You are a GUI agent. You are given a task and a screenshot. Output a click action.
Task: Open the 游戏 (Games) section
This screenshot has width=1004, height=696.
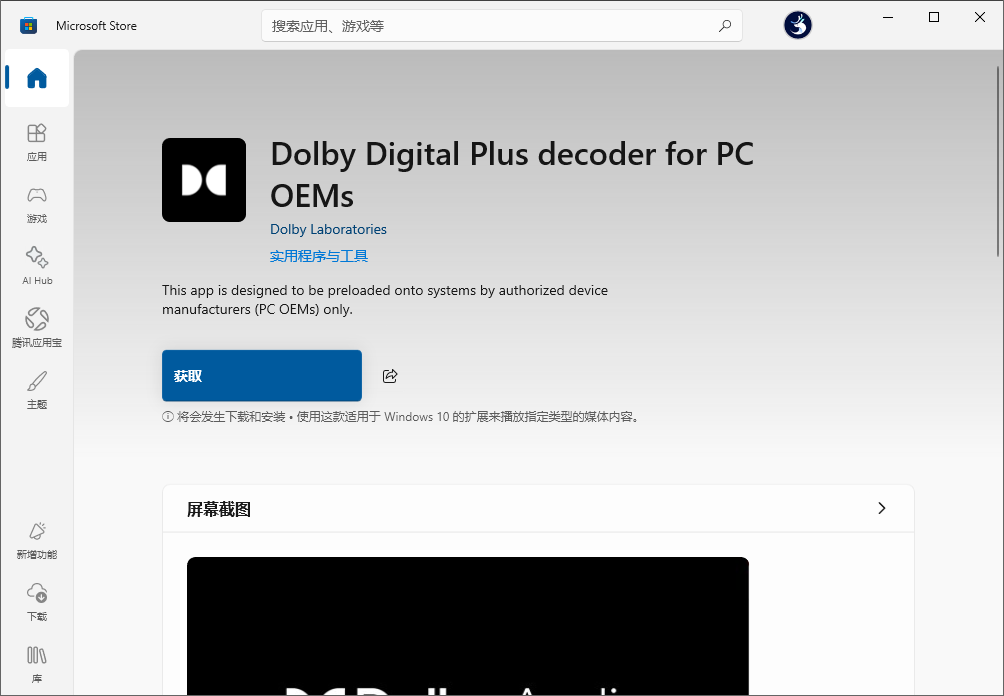coord(36,204)
